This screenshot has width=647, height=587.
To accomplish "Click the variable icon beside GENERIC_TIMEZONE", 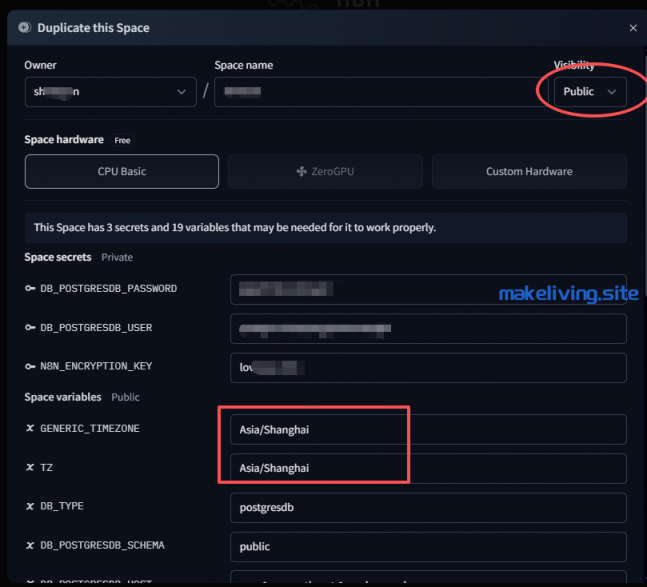I will tap(30, 429).
